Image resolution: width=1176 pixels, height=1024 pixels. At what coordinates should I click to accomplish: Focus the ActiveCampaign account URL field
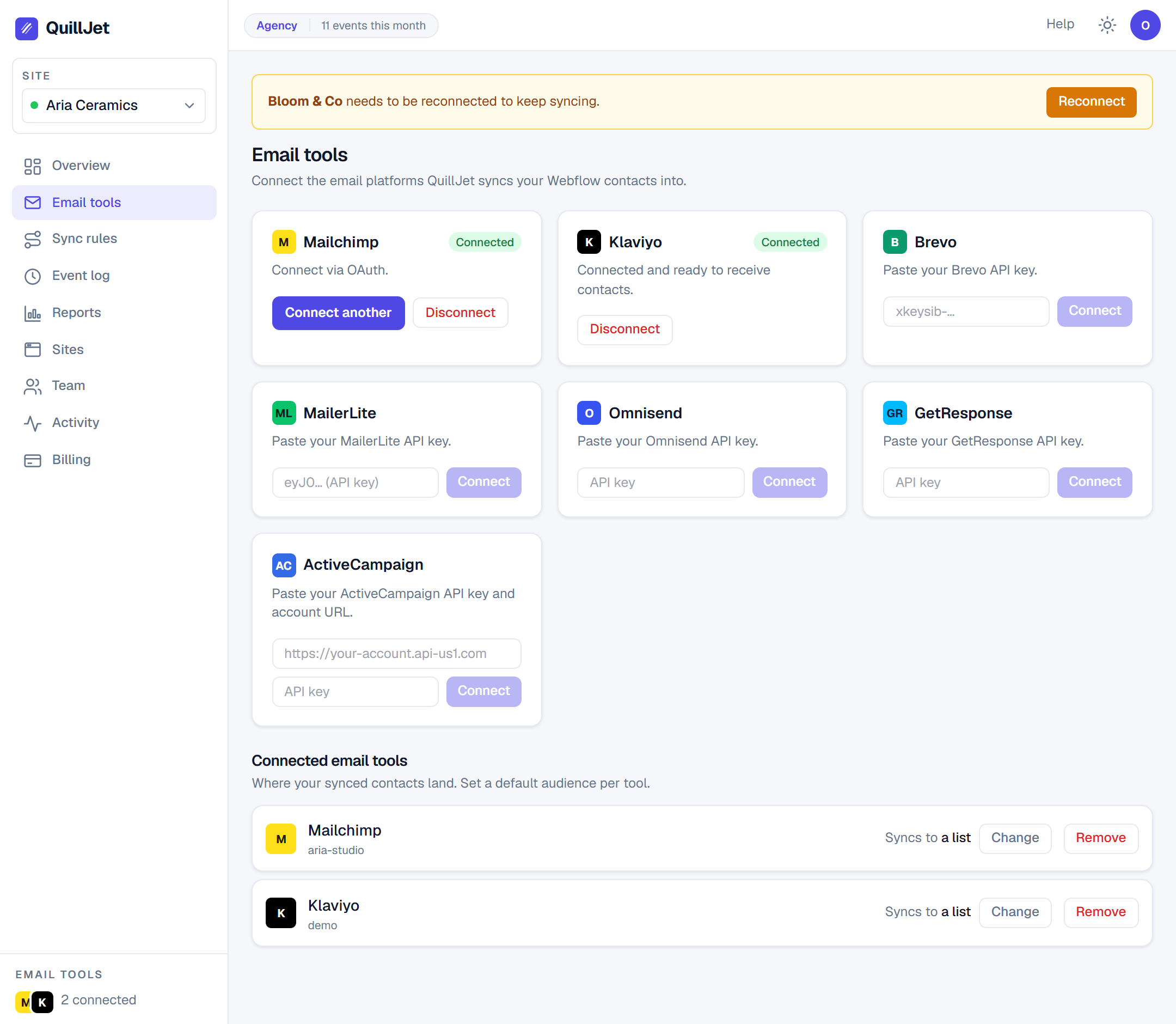click(396, 653)
